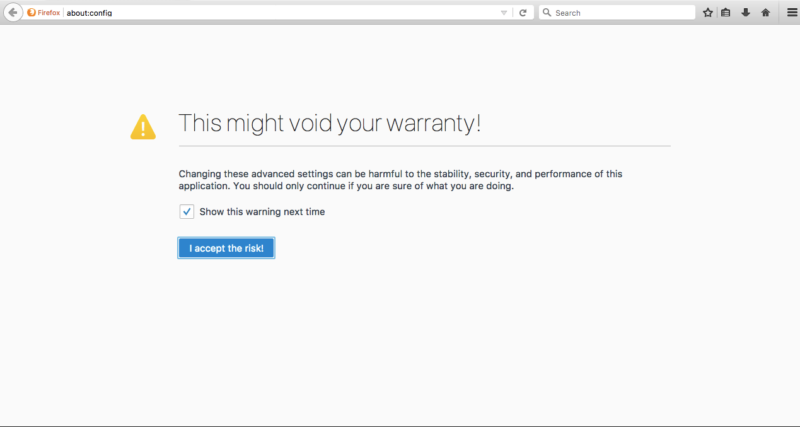The image size is (800, 427).
Task: Go back with the back arrow button
Action: click(13, 12)
